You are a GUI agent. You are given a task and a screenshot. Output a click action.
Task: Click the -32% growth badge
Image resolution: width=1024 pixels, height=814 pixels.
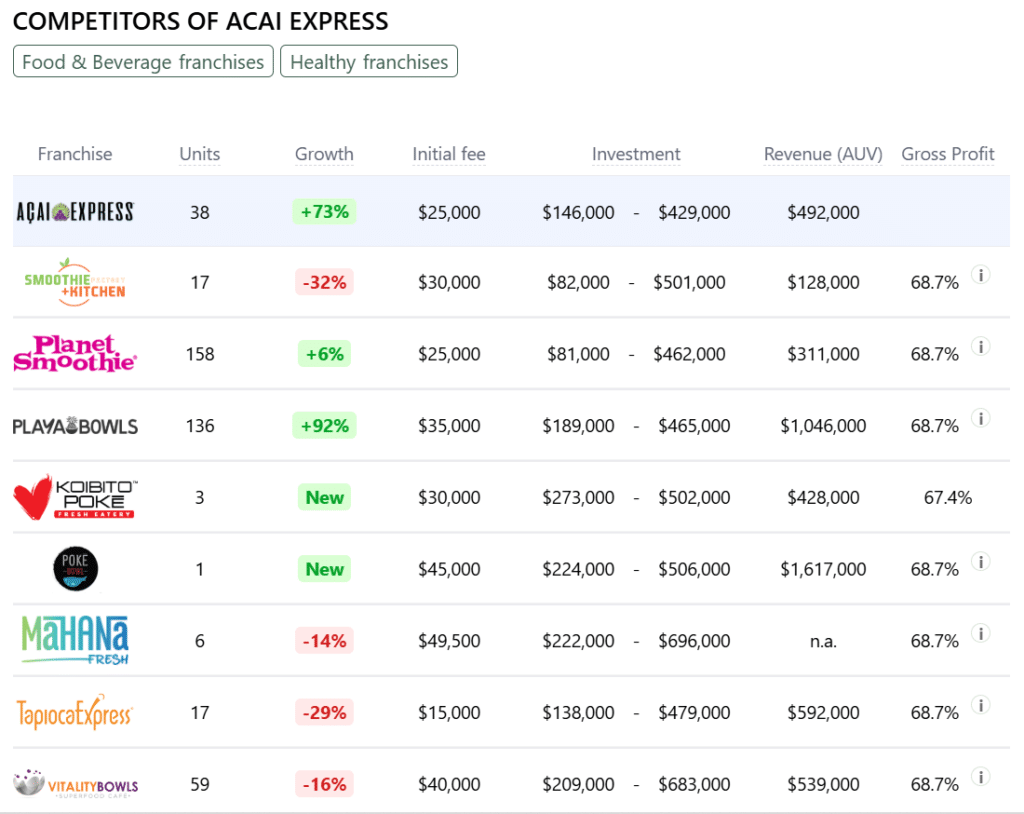325,282
